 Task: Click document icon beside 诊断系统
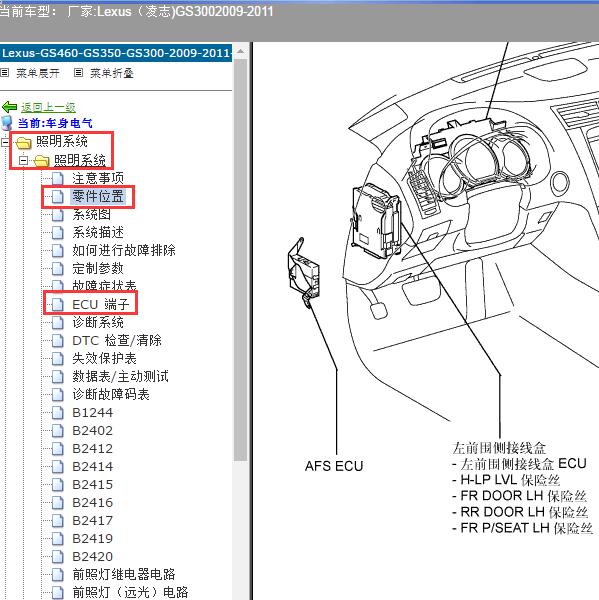57,323
